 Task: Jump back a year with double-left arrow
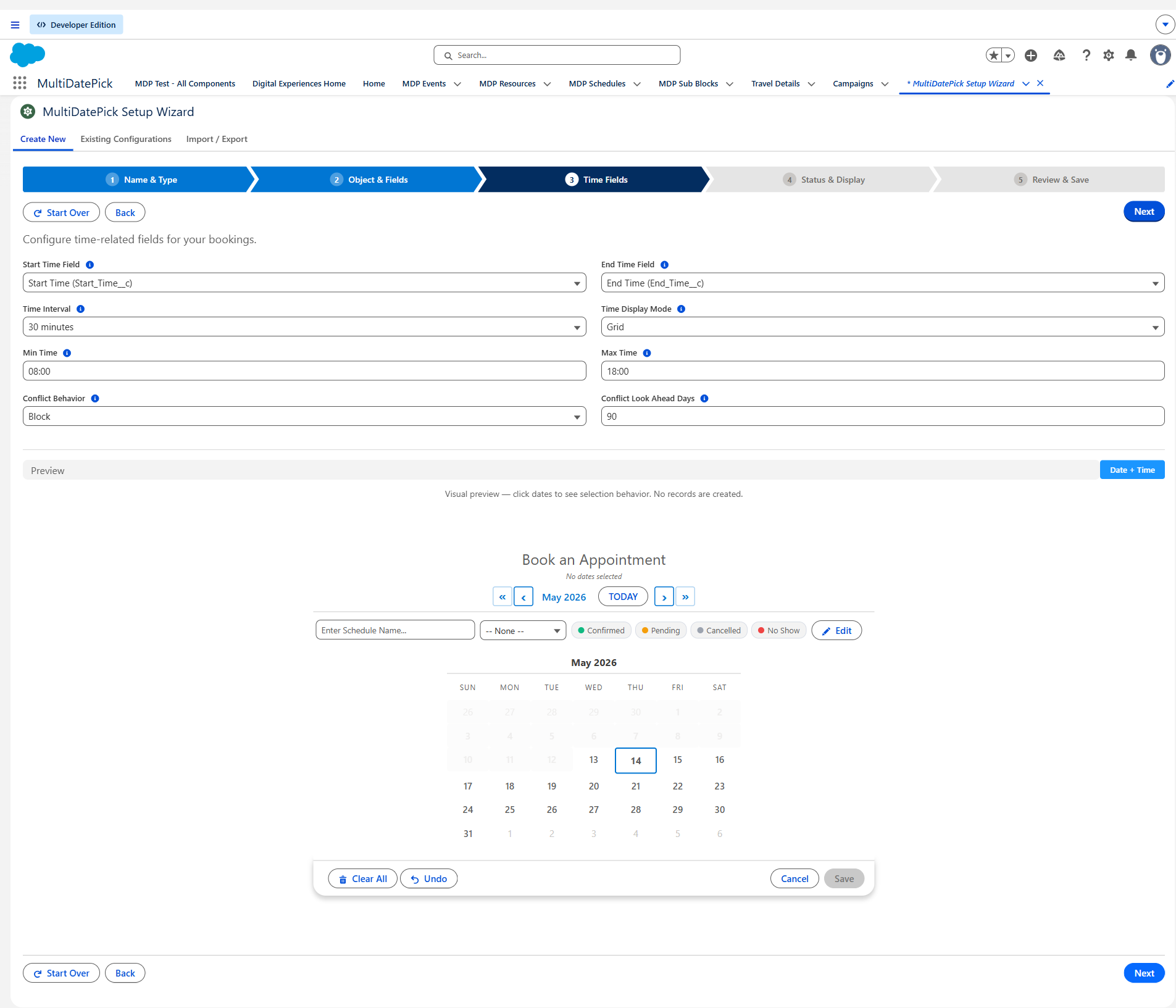pos(503,597)
